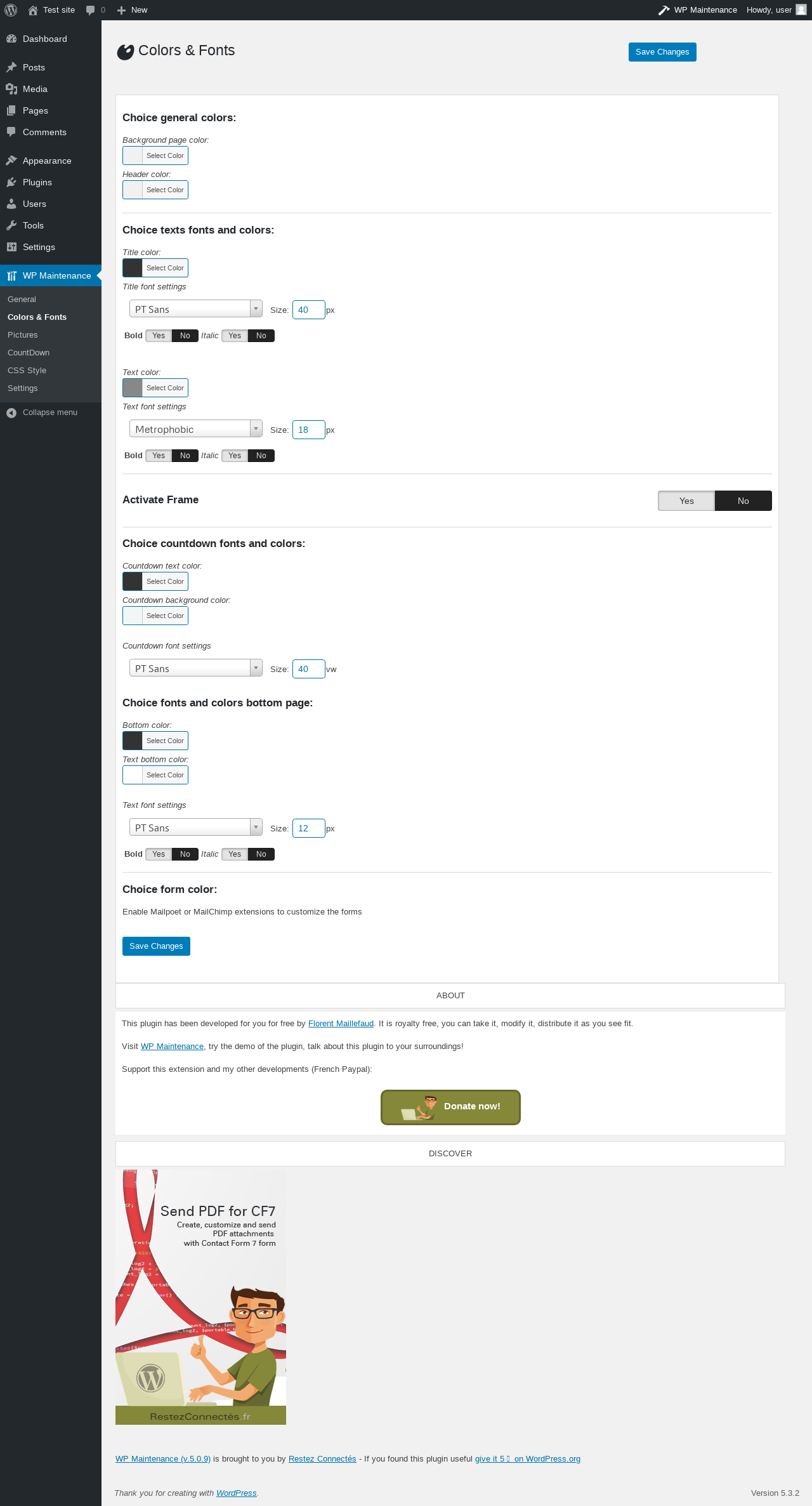Open the CountDown submenu item
This screenshot has height=1506, width=812.
pyautogui.click(x=29, y=353)
